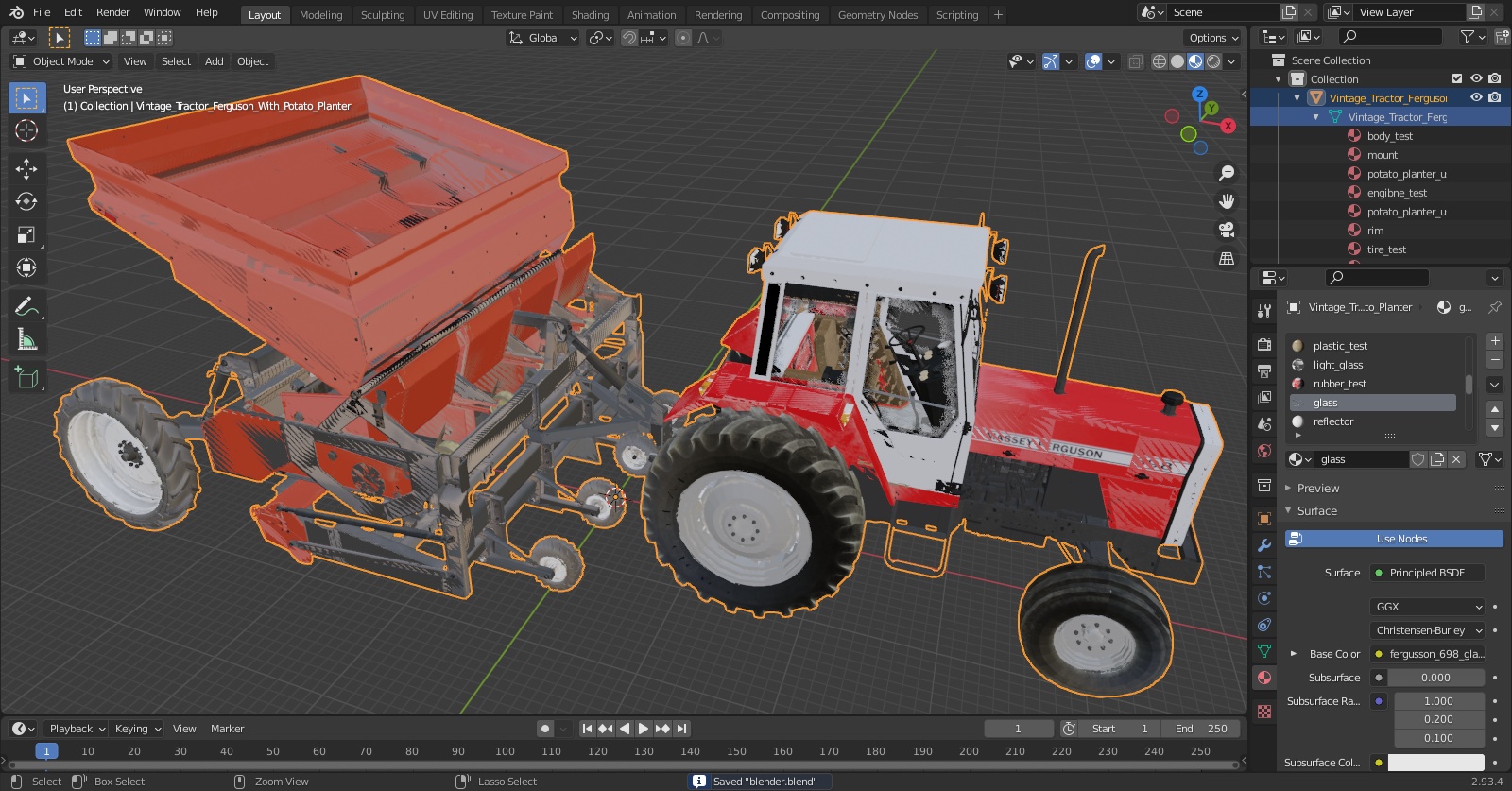Open the Add menu in viewport
This screenshot has width=1512, height=791.
coord(215,61)
